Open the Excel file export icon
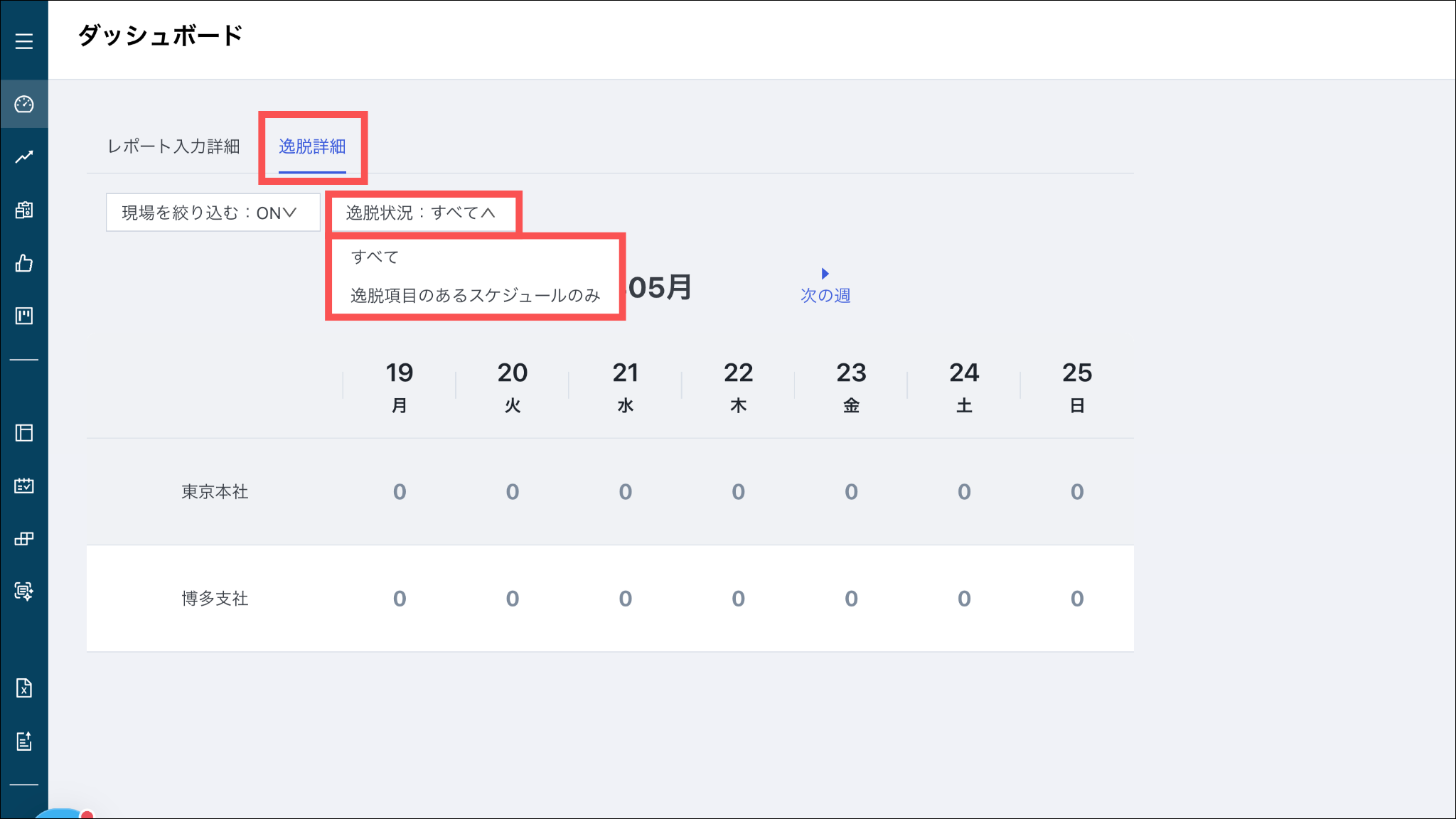The width and height of the screenshot is (1456, 819). [x=24, y=688]
